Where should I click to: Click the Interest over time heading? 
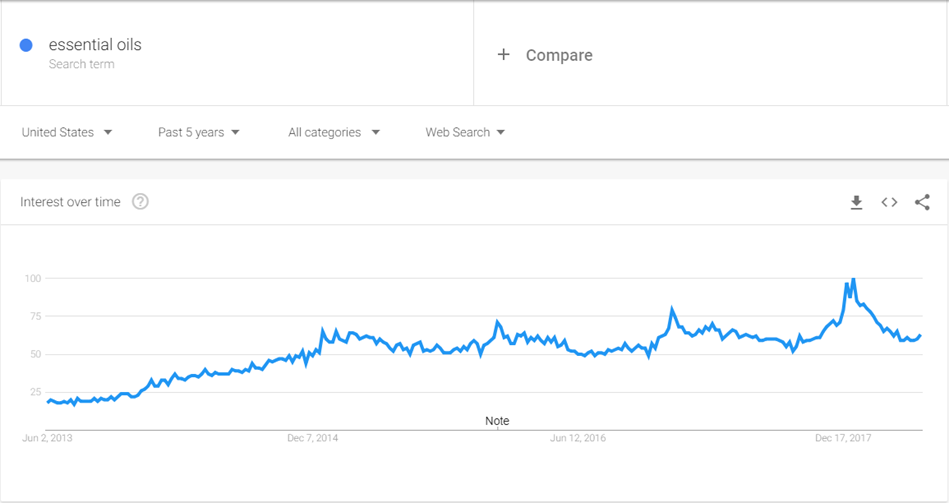(x=70, y=202)
